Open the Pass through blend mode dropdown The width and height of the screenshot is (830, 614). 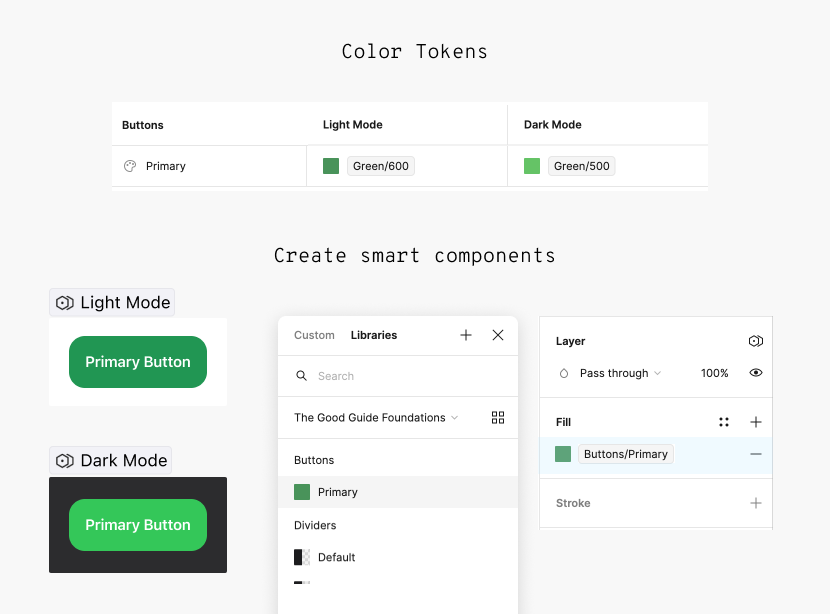(x=620, y=373)
